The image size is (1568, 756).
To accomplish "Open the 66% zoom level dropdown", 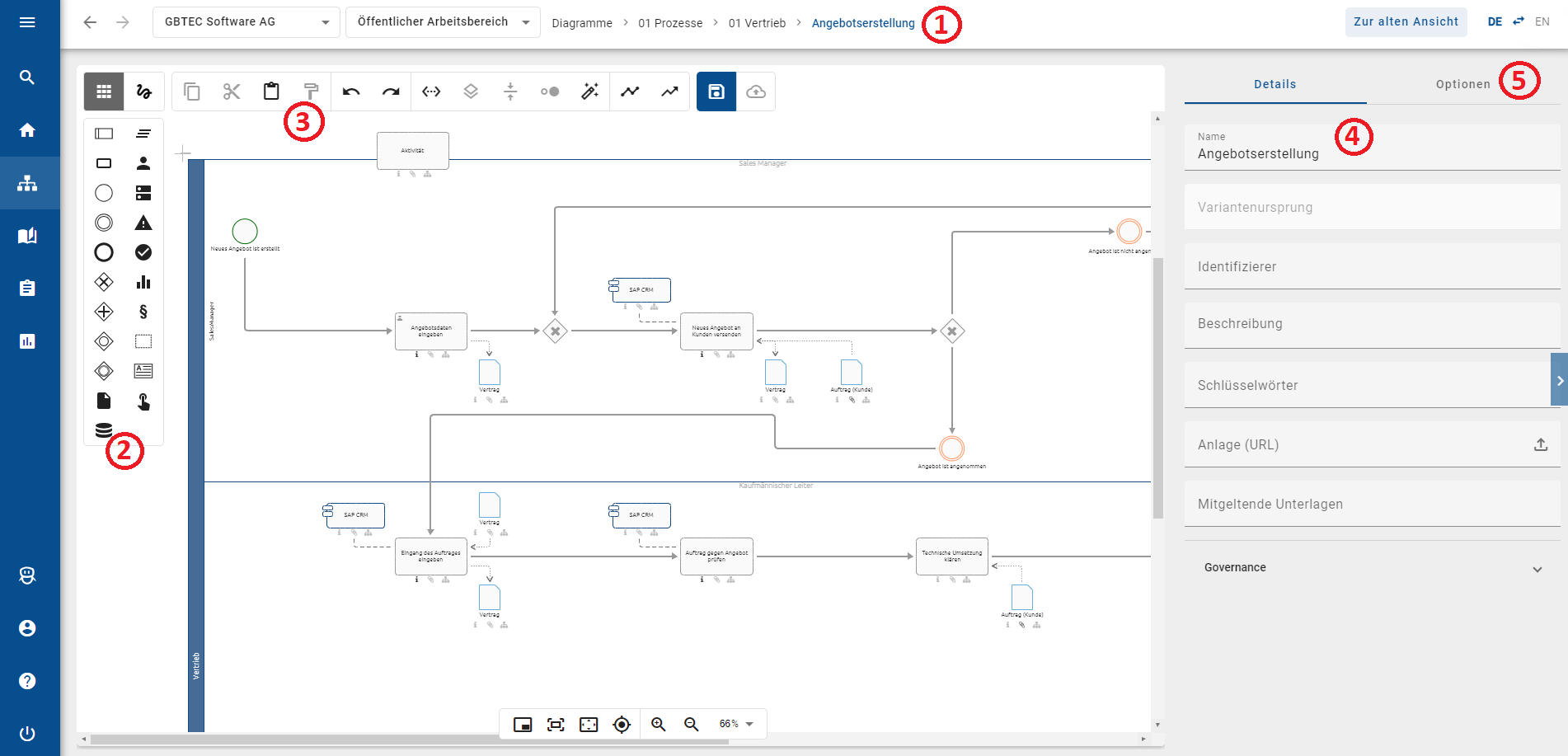I will coord(736,724).
